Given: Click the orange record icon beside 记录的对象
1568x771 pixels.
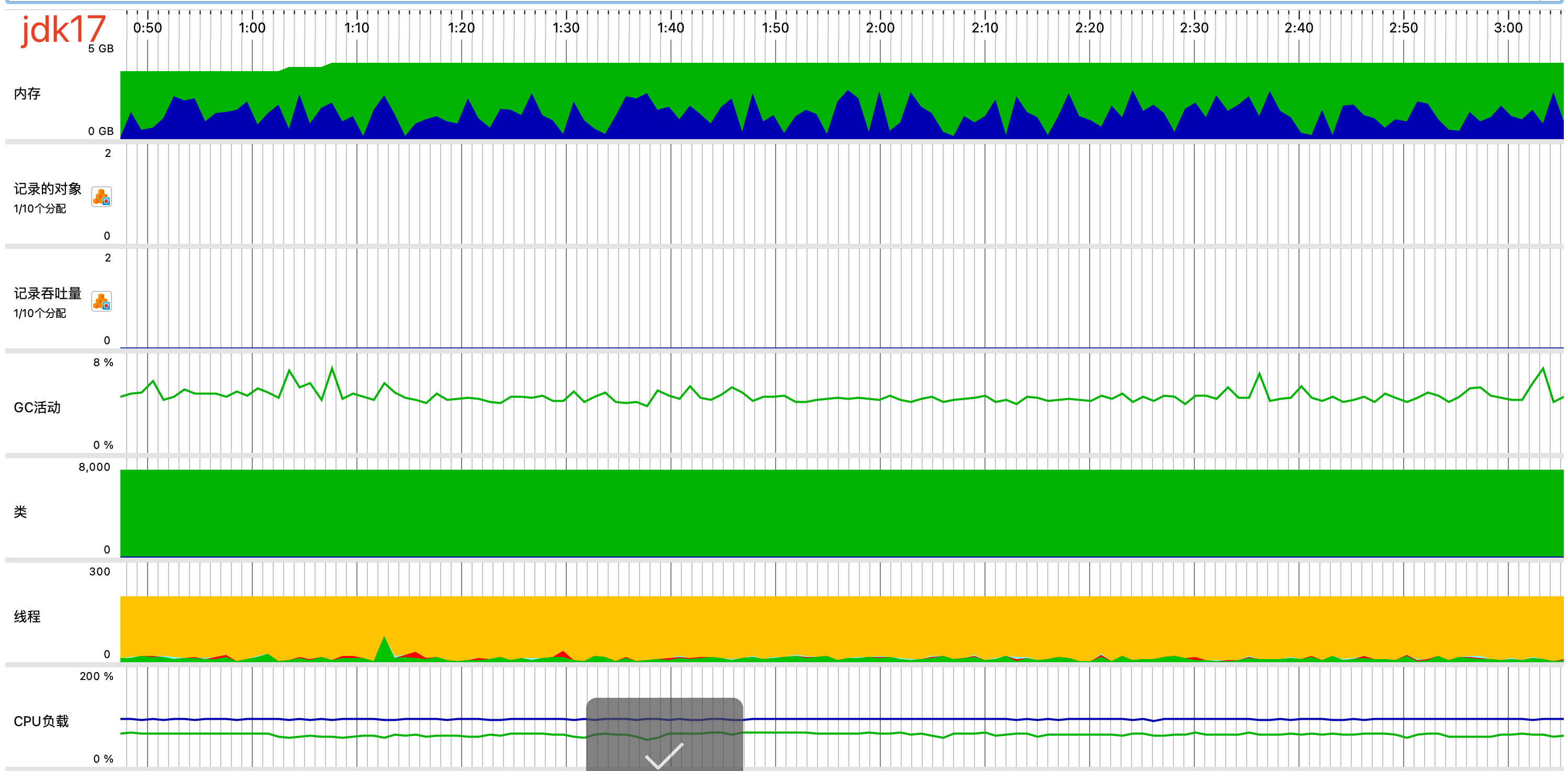Looking at the screenshot, I should pyautogui.click(x=102, y=197).
